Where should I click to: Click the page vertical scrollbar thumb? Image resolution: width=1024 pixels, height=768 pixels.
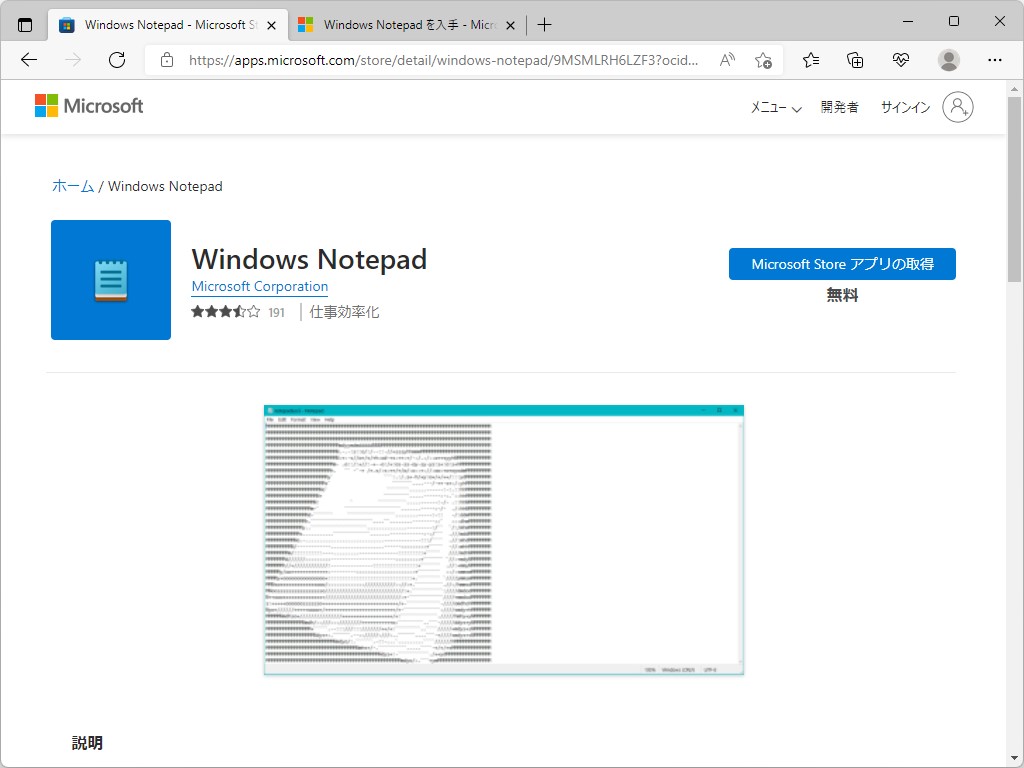pos(1014,189)
